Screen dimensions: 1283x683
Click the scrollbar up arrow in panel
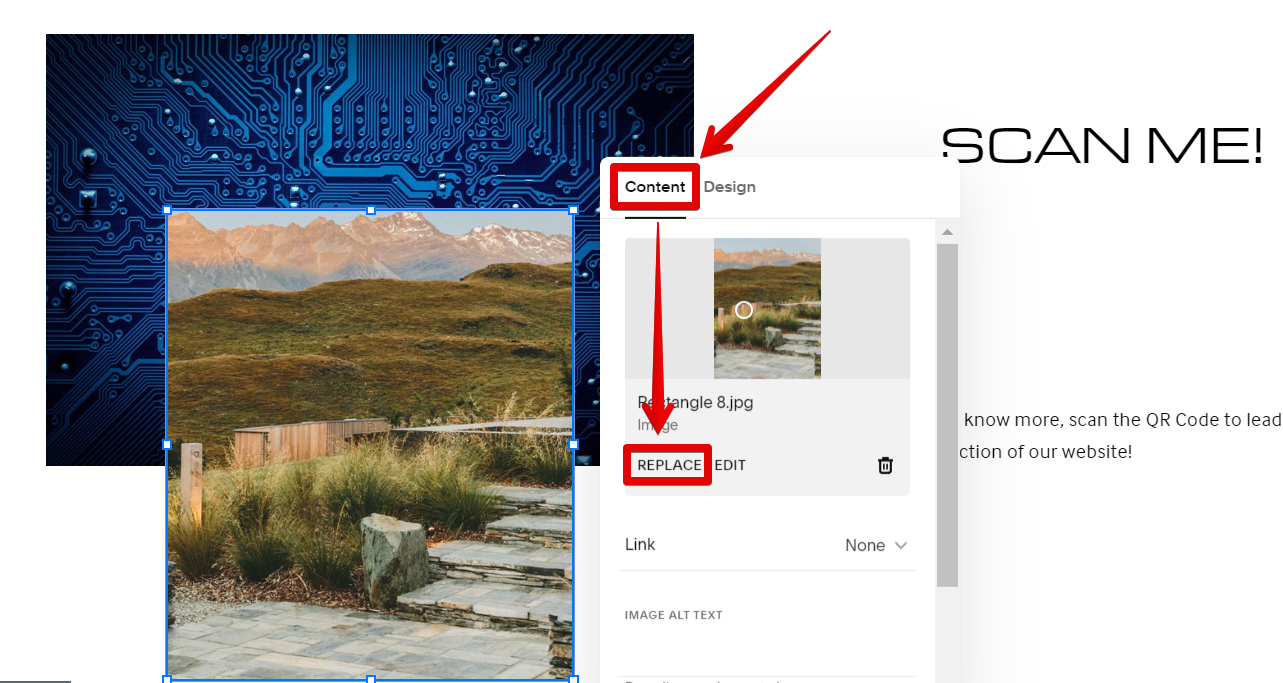pos(947,232)
